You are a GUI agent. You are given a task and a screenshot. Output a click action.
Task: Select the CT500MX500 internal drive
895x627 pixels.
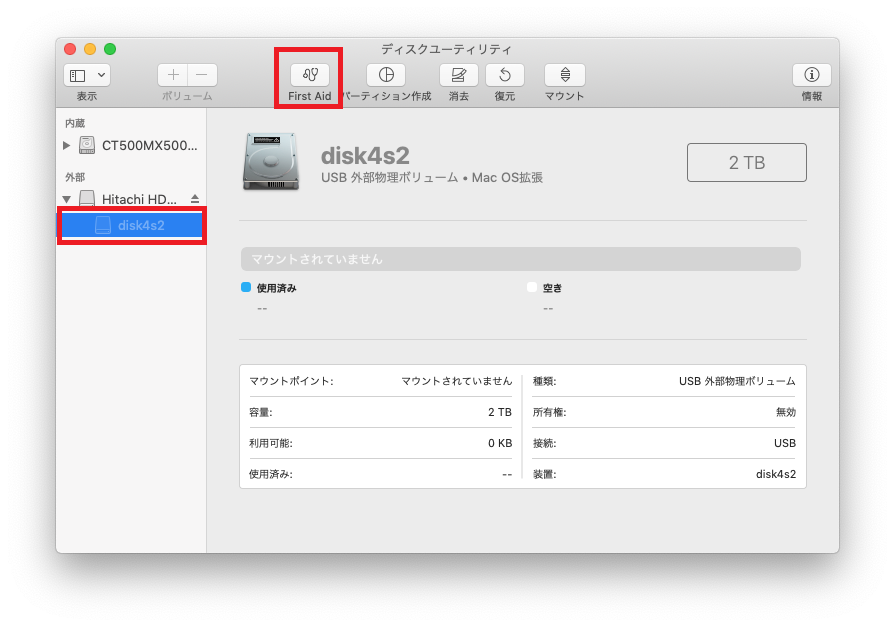[138, 146]
